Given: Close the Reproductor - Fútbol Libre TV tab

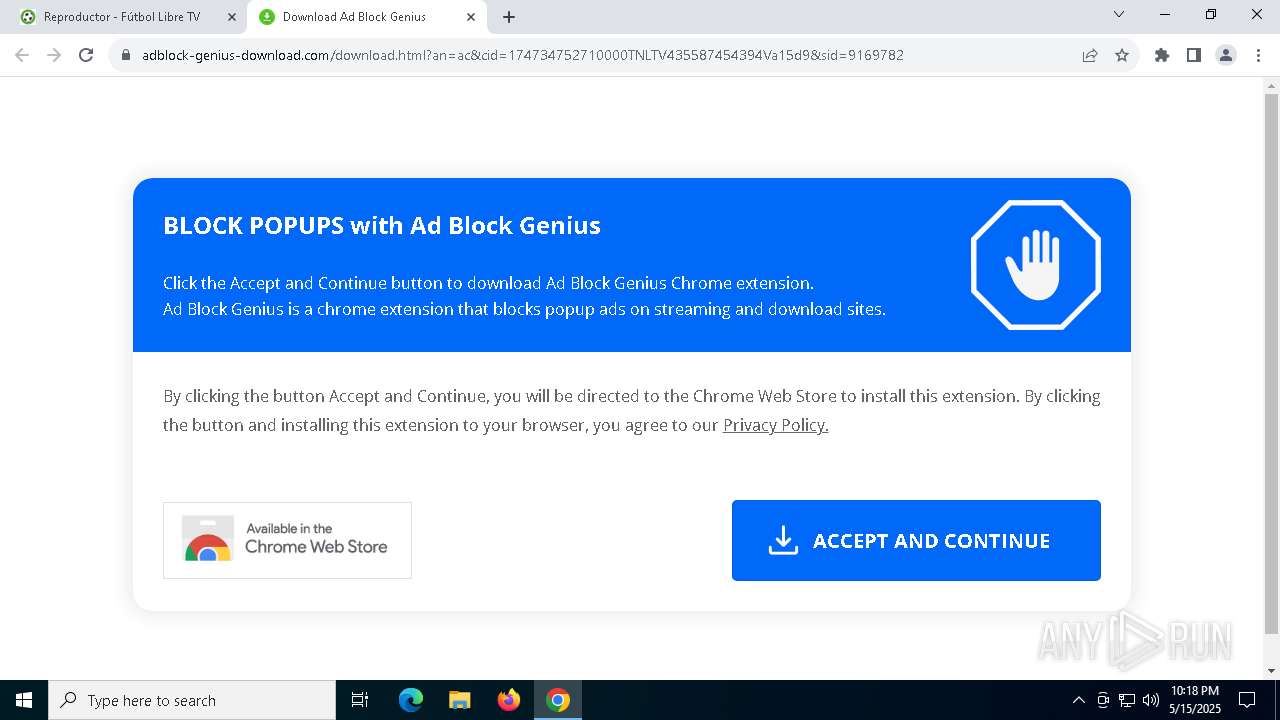Looking at the screenshot, I should tap(231, 17).
